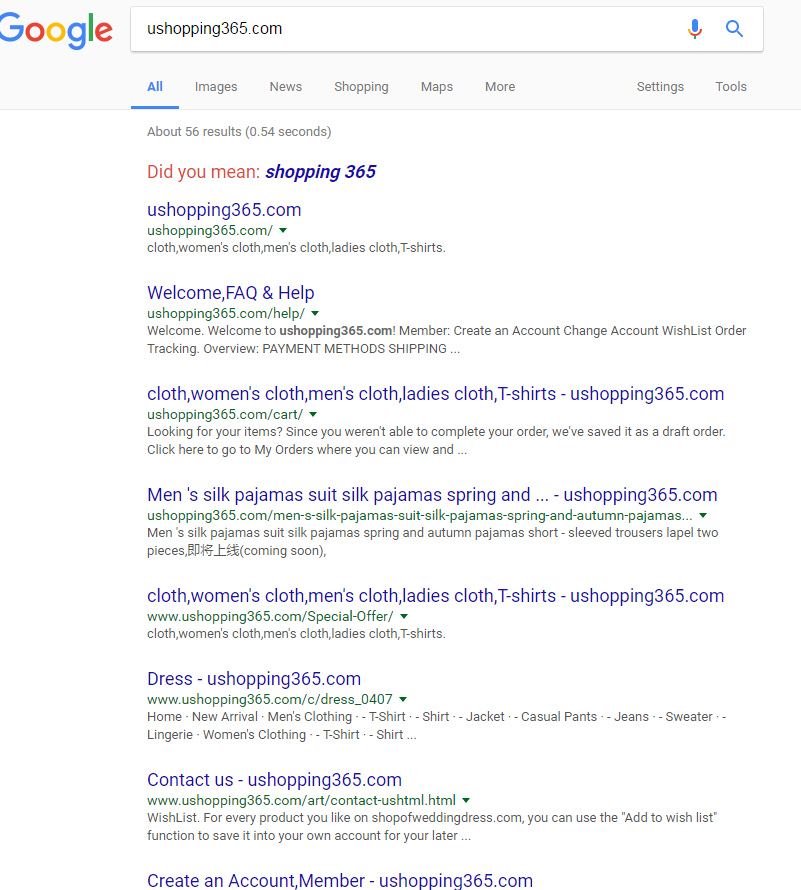Expand the arrow next to ushopping365.com/ URL
Screen dimensions: 801x890
point(283,230)
